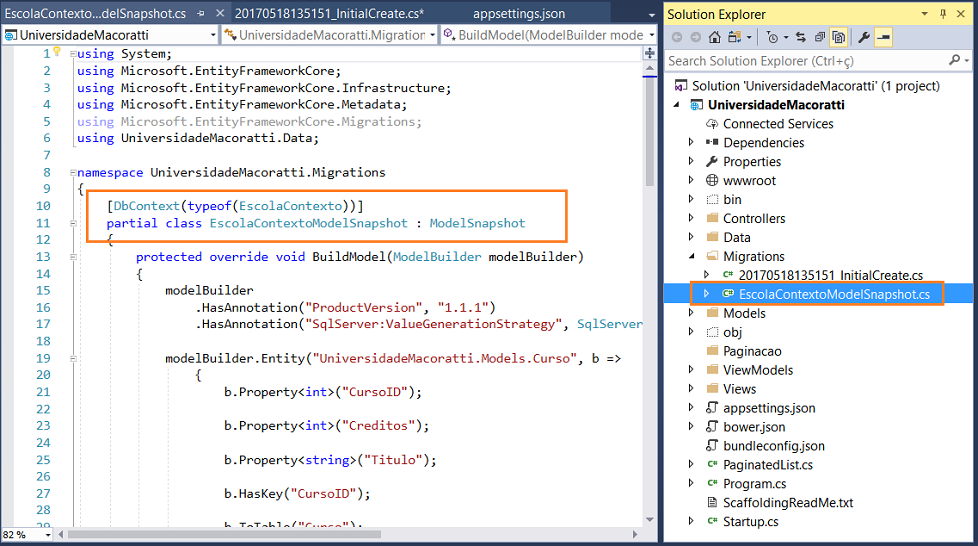Collapse the BuildModel method outline

coord(73,256)
